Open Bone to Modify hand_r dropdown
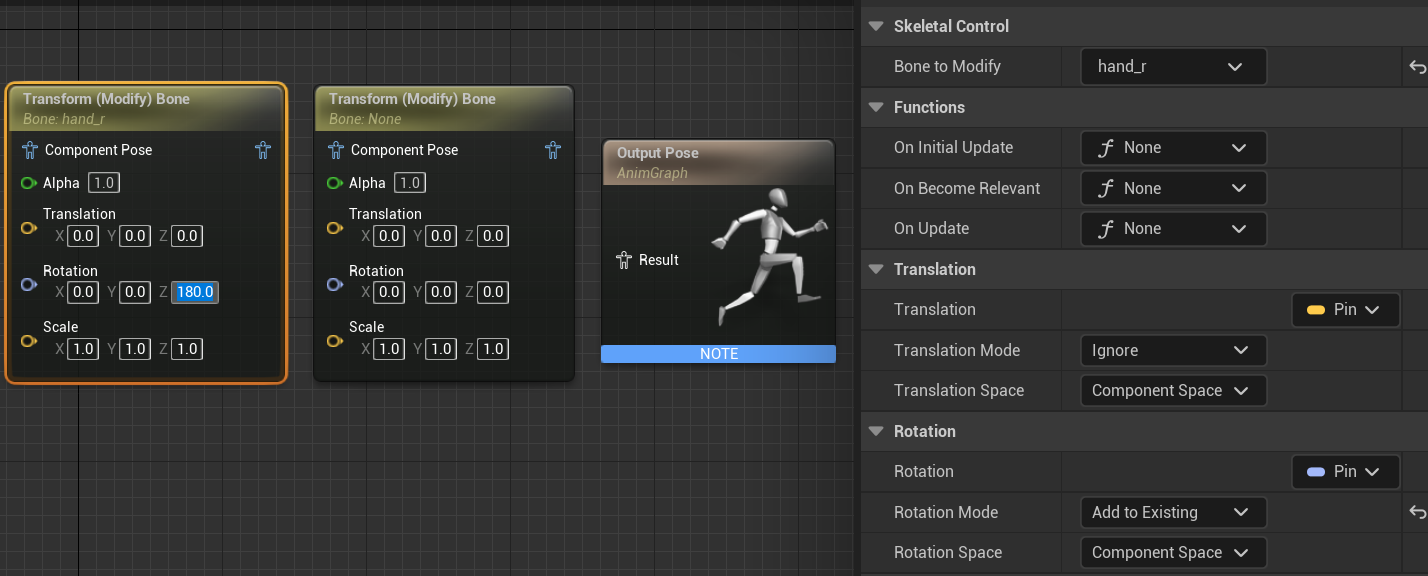Viewport: 1428px width, 576px height. pyautogui.click(x=1174, y=67)
